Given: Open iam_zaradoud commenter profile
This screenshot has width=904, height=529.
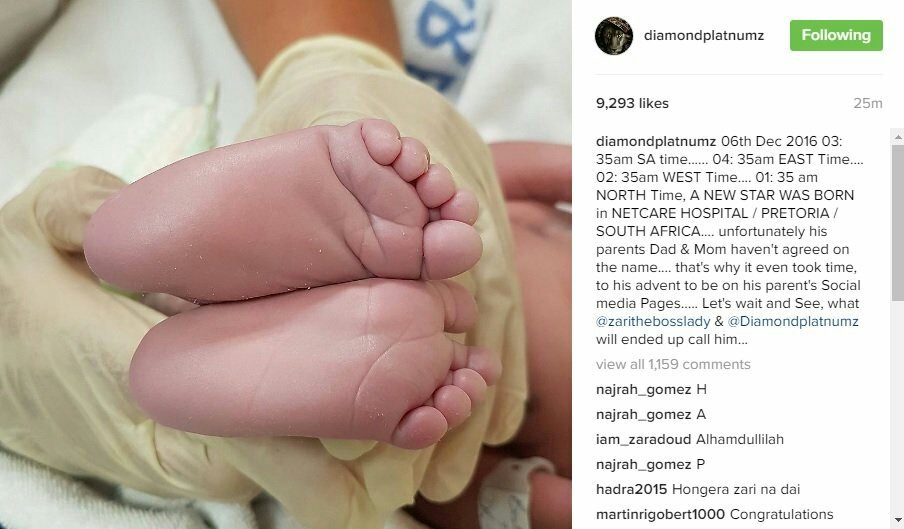Looking at the screenshot, I should (643, 440).
